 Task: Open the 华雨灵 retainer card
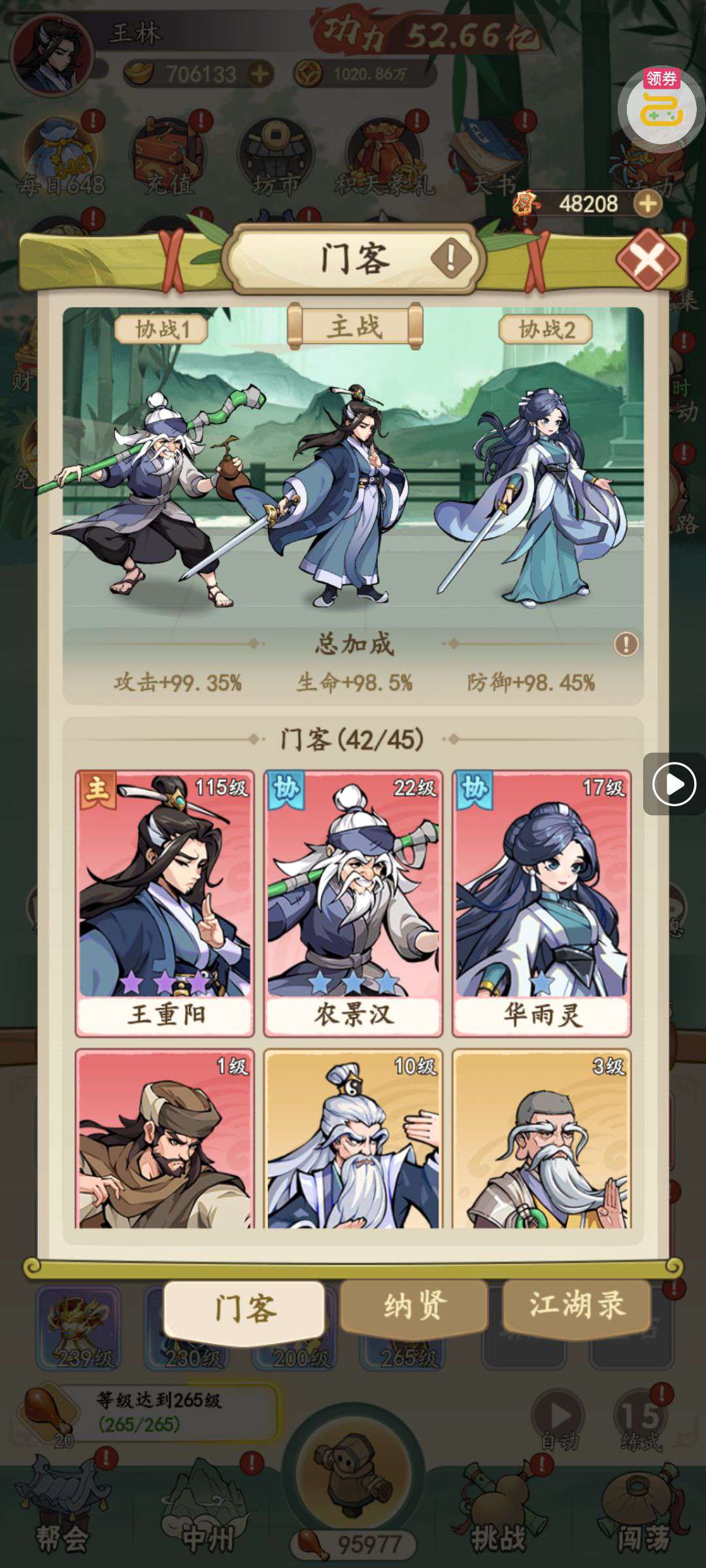[x=542, y=904]
